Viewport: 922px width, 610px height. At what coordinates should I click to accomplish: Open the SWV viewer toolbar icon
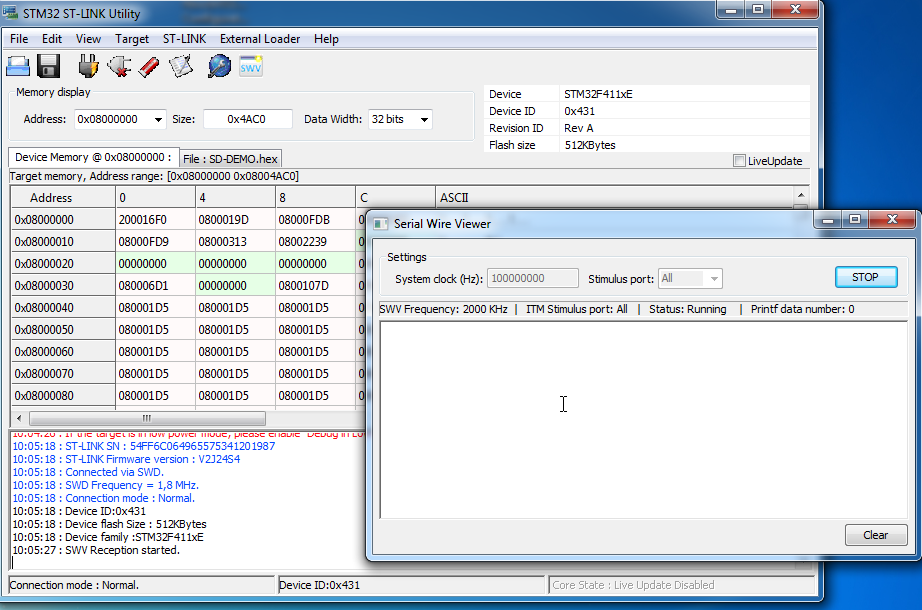[250, 66]
